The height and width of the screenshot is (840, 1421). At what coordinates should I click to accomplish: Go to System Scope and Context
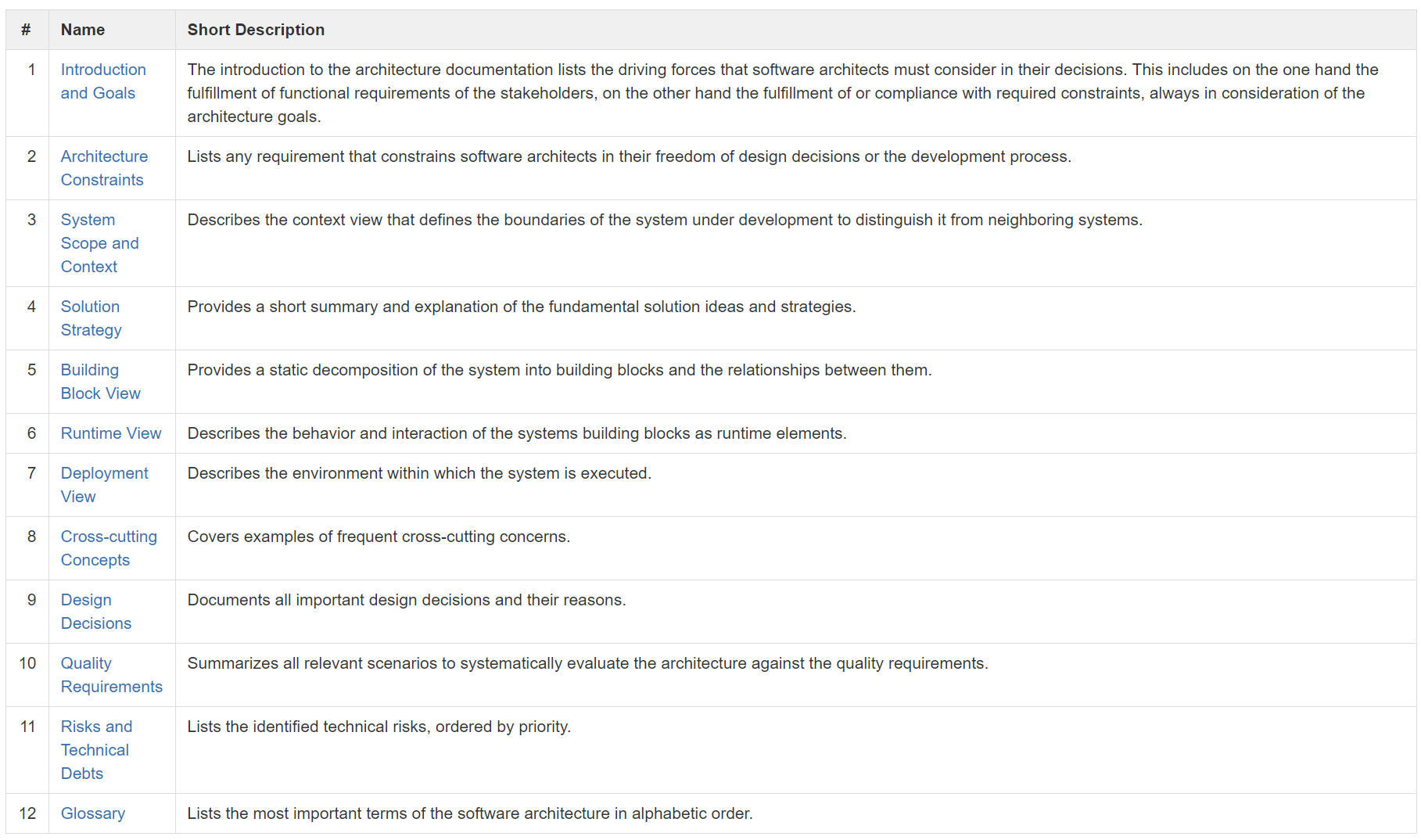tap(99, 243)
